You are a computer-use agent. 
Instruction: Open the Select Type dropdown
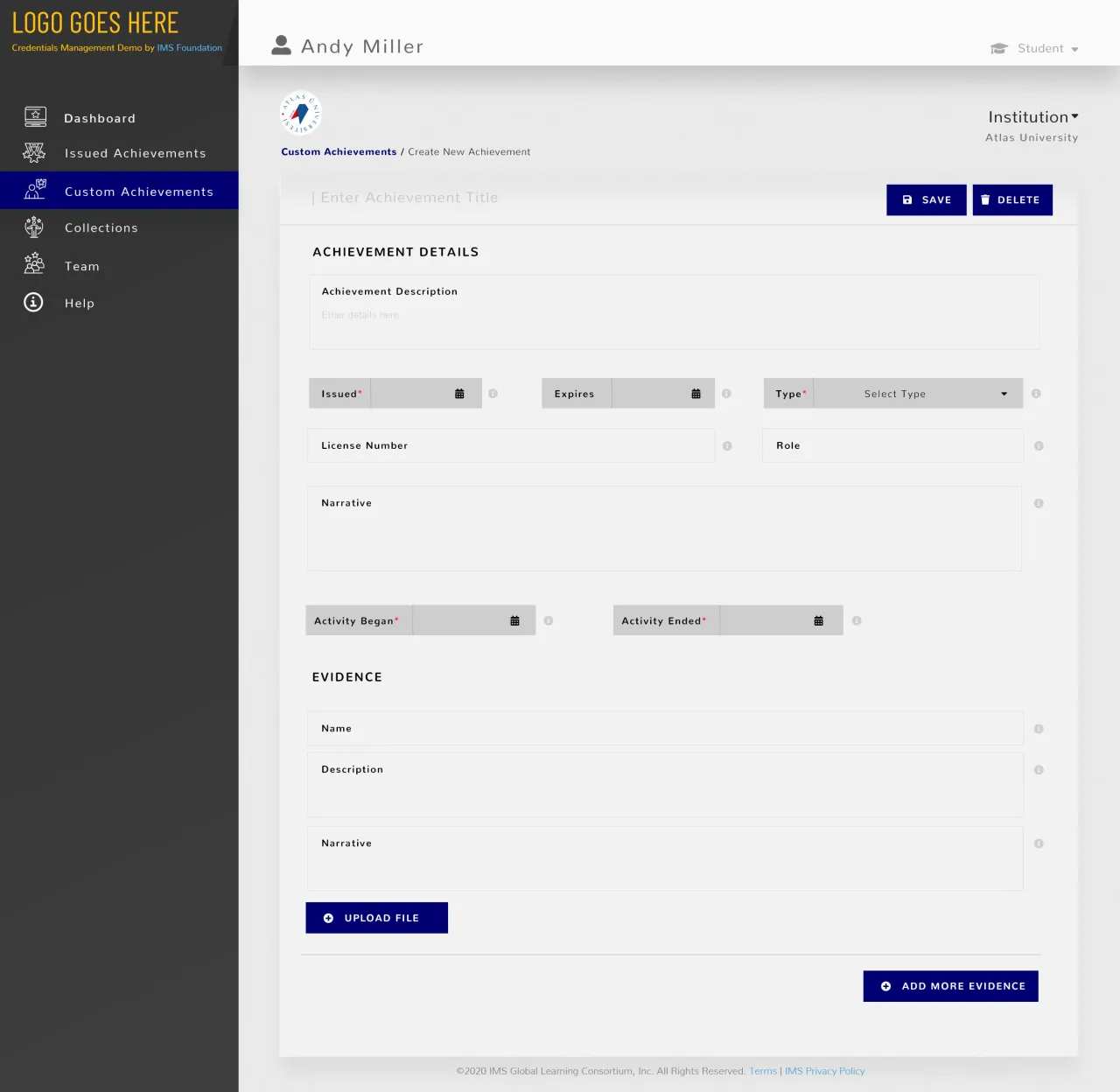click(x=917, y=394)
